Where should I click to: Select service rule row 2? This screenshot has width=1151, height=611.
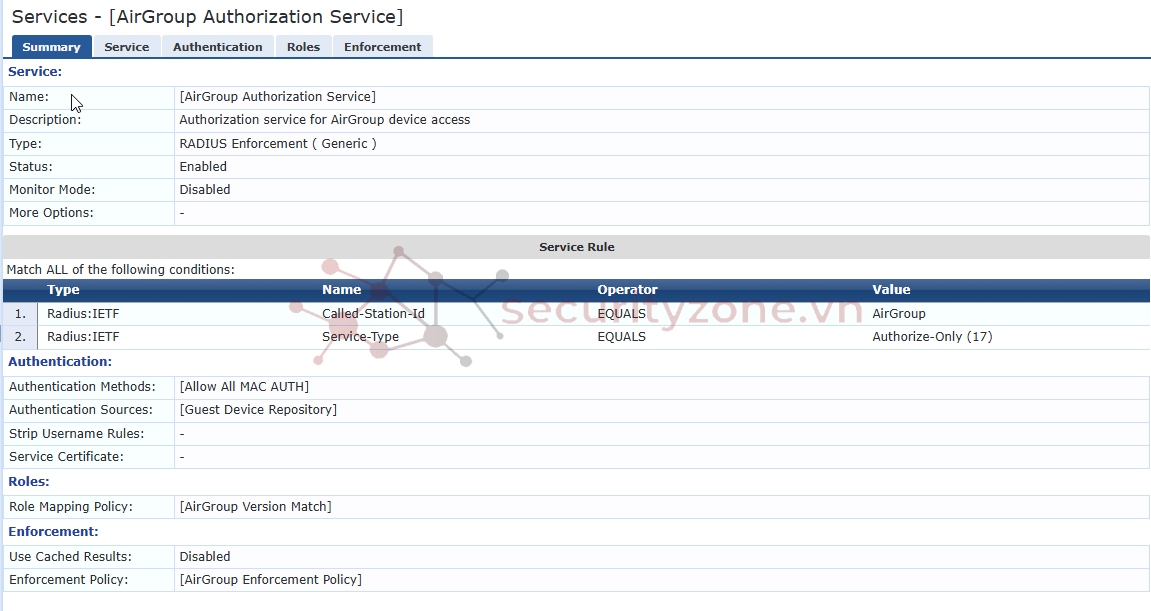point(20,337)
